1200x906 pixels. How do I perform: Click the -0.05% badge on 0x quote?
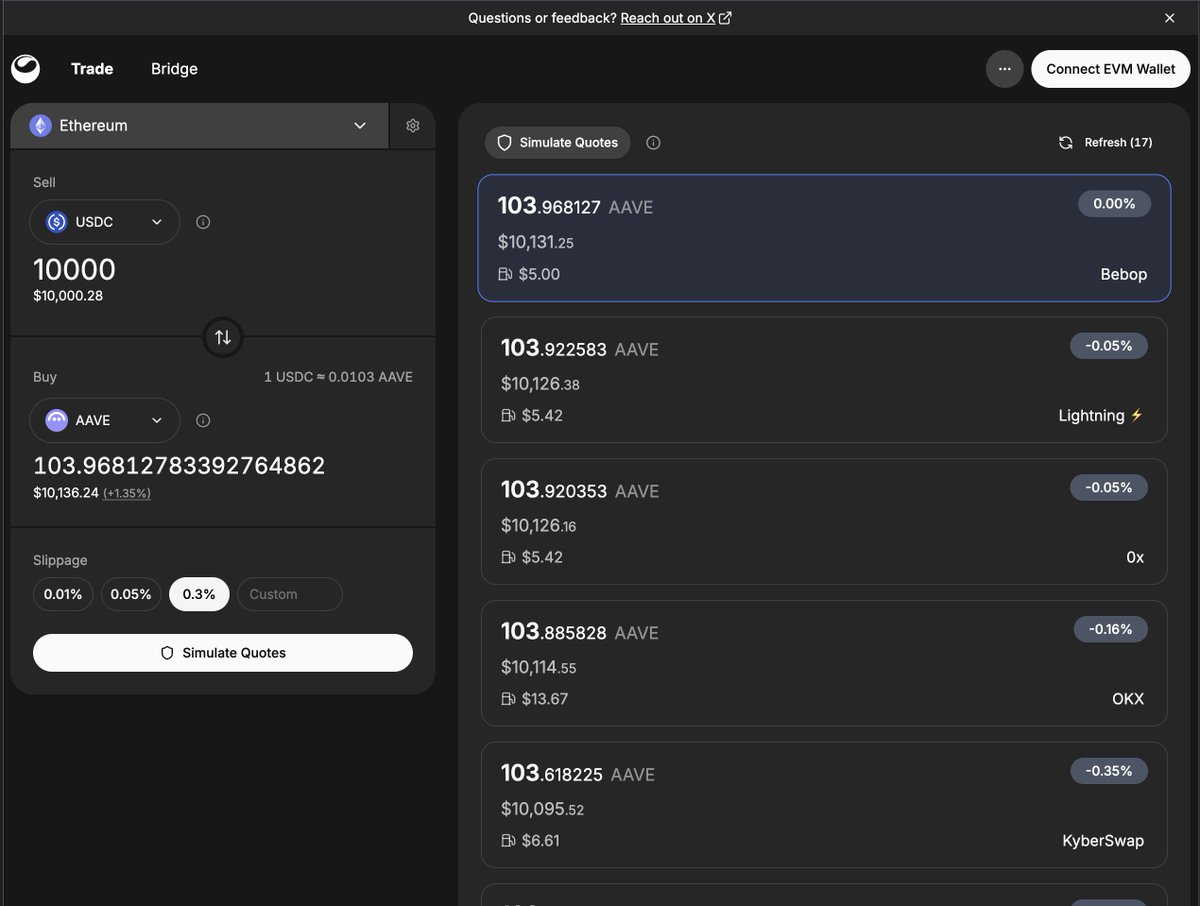[x=1109, y=488]
